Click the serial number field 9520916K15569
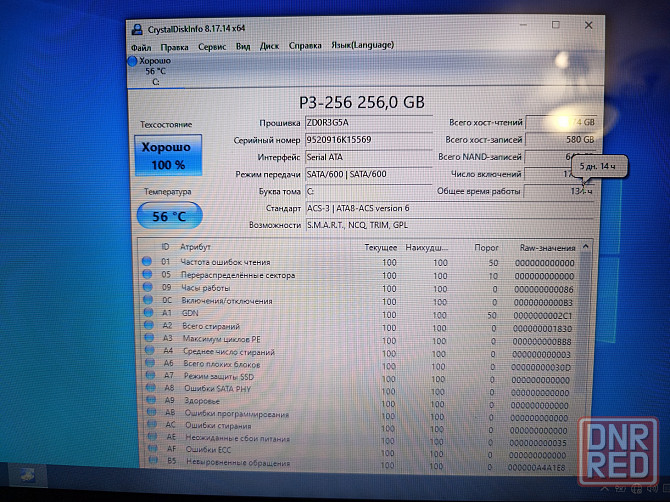Screen dimensions: 670x502 pos(369,140)
